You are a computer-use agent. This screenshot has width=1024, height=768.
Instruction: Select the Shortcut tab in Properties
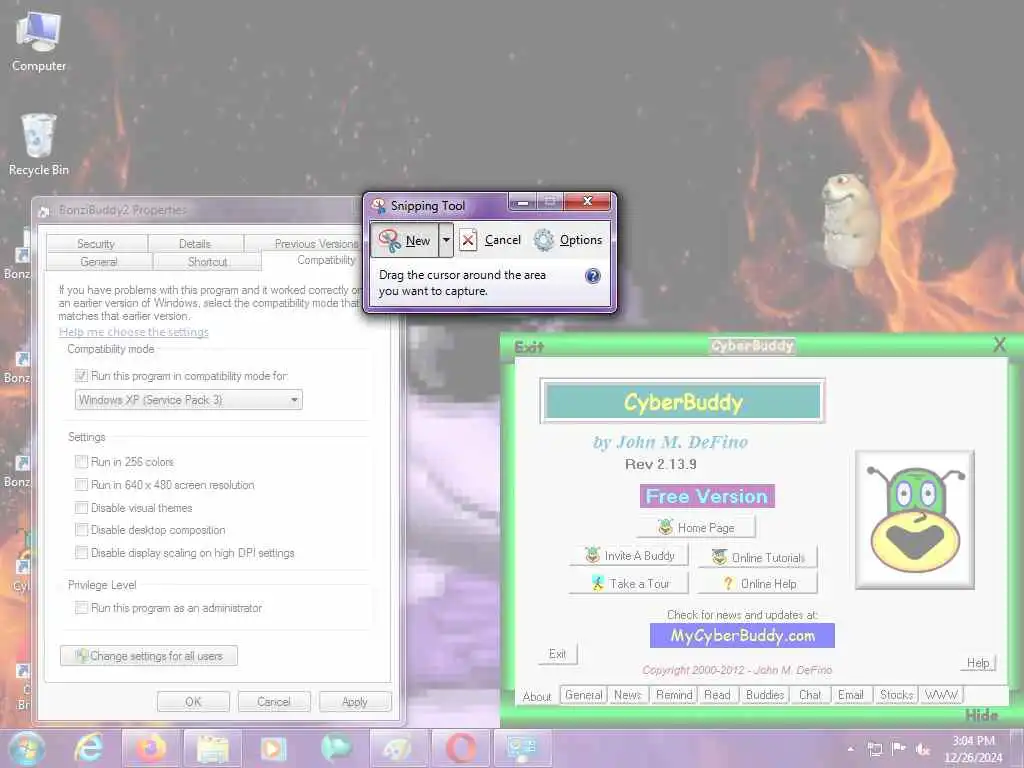pos(208,262)
